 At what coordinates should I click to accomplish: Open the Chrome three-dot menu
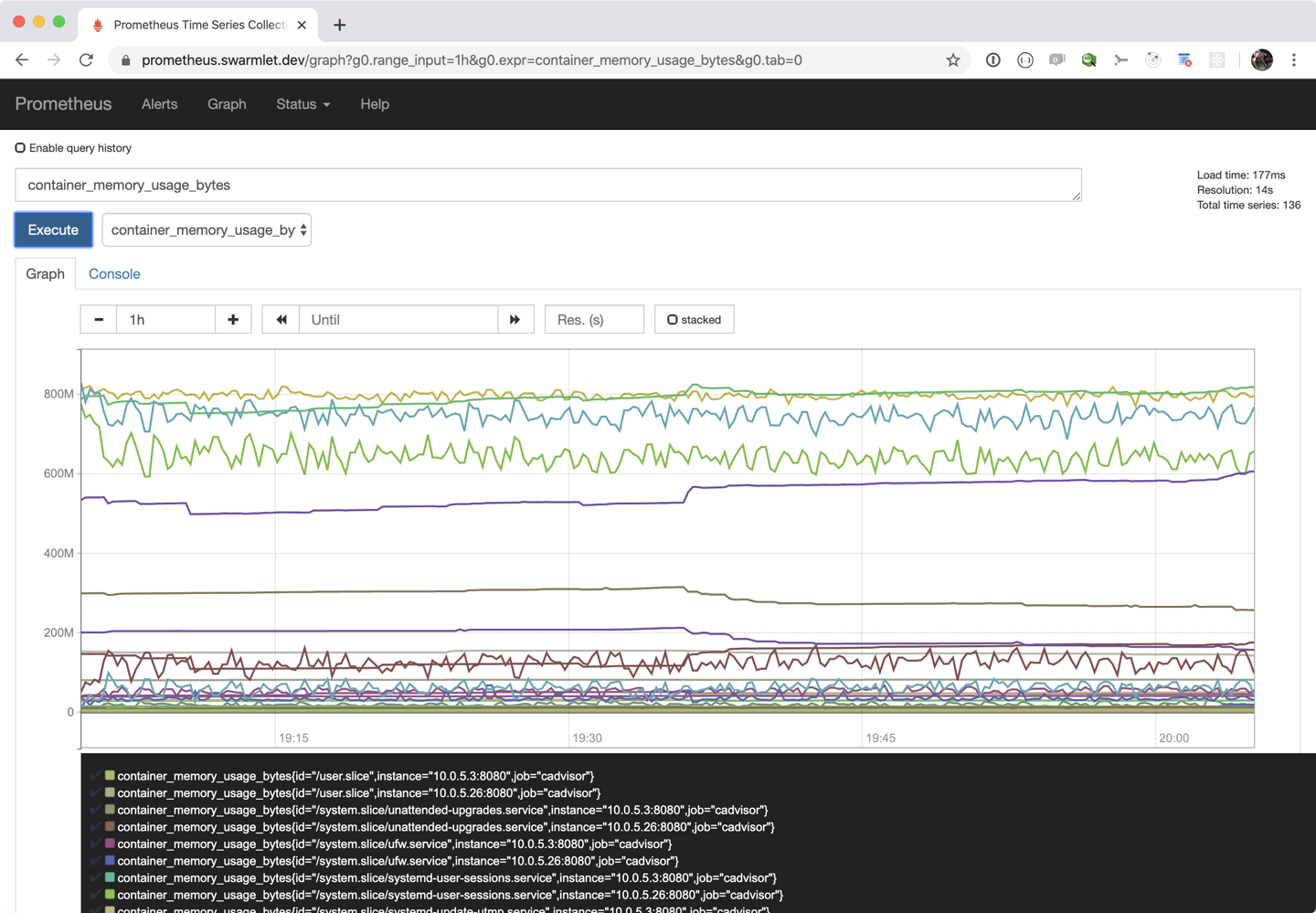point(1294,60)
